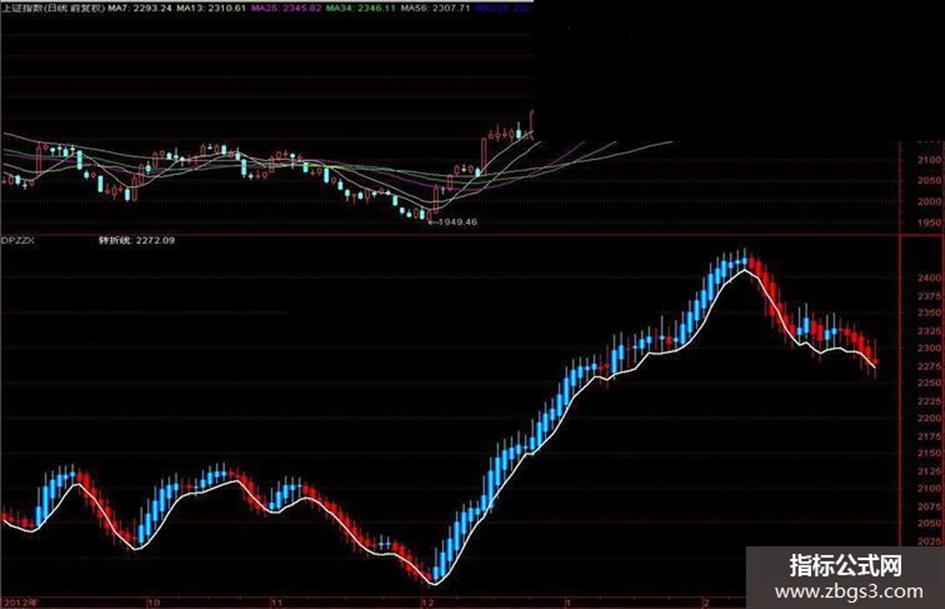This screenshot has height=609, width=945.
Task: Click the 1950 price label in upper chart
Action: [929, 222]
